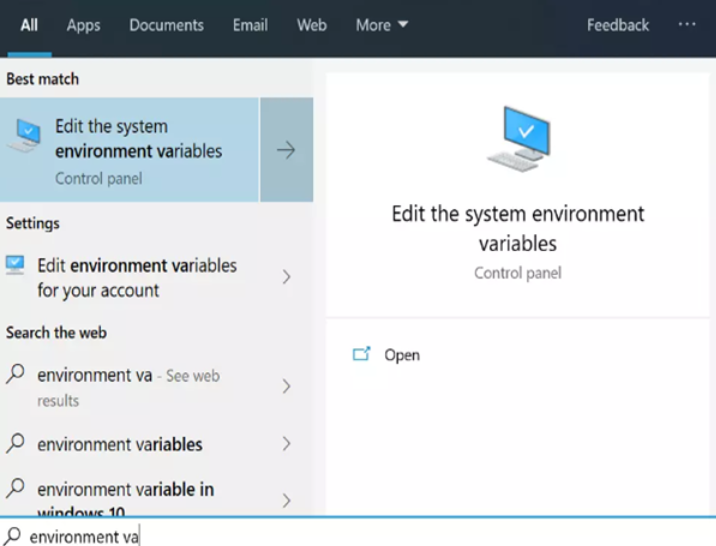Click the large computer icon in preview pane
716x546 pixels.
(x=519, y=139)
